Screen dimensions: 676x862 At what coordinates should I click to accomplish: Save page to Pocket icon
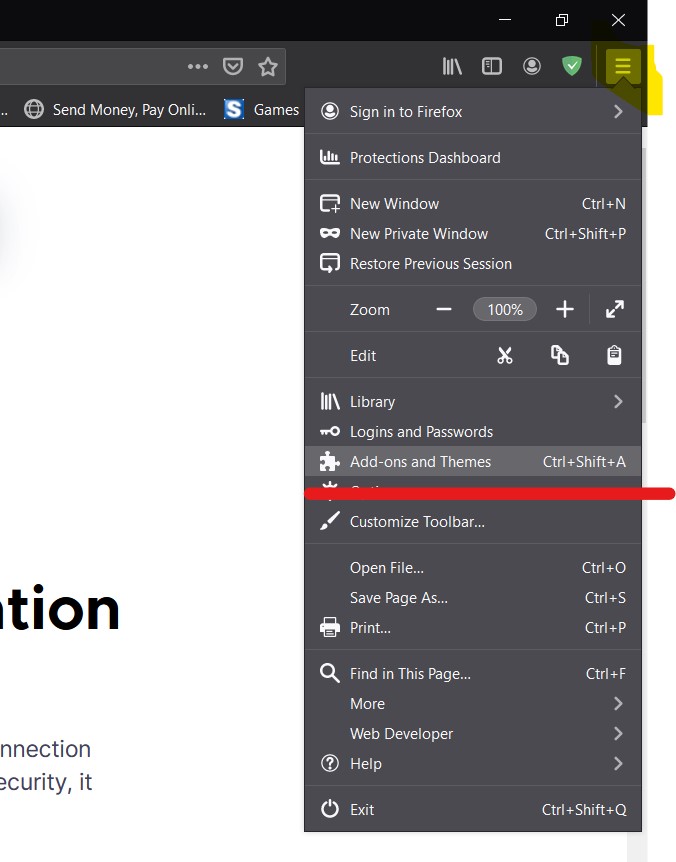tap(233, 67)
